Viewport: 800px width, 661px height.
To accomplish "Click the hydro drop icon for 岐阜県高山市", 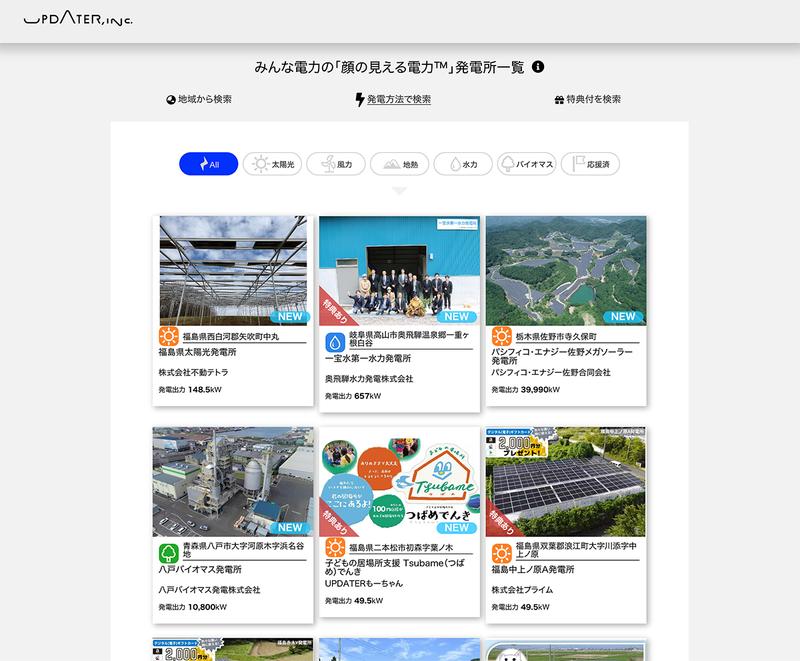I will 335,342.
